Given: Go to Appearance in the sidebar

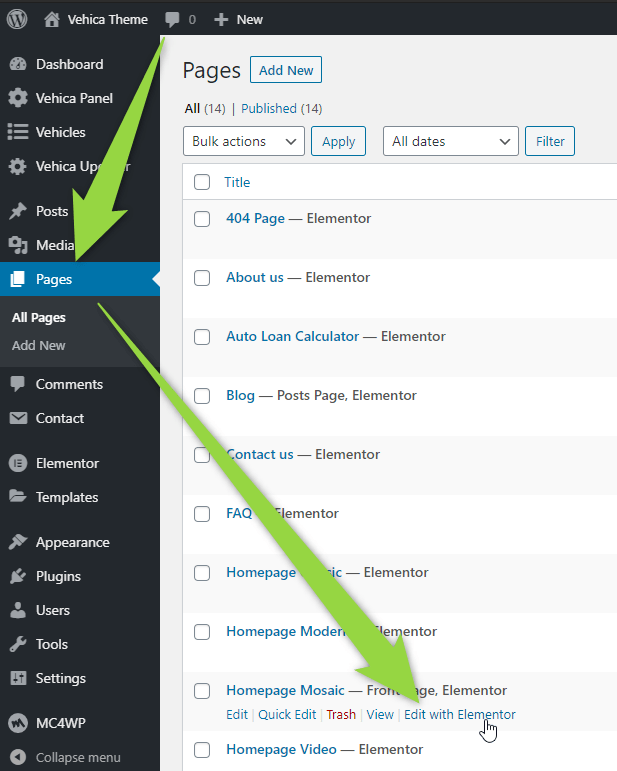Looking at the screenshot, I should [x=72, y=542].
